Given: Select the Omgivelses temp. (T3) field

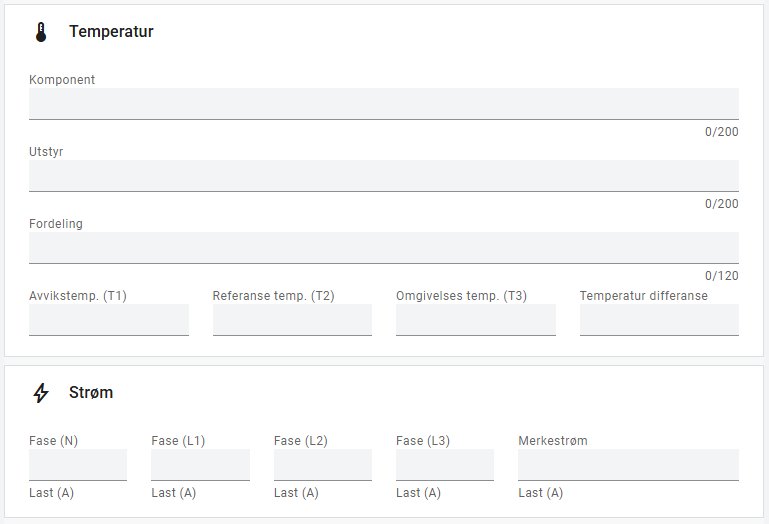Looking at the screenshot, I should pos(476,320).
